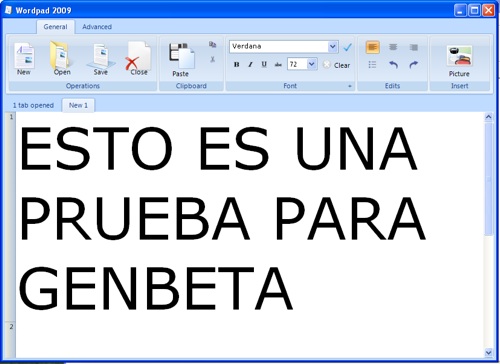Toggle bold formatting
500x364 pixels.
click(237, 64)
